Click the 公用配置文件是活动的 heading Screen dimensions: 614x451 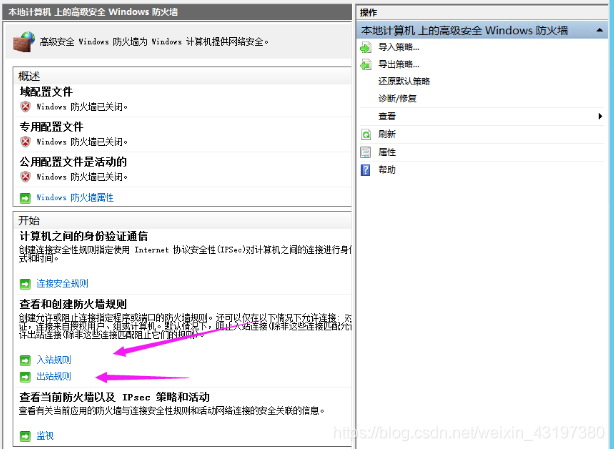[x=73, y=162]
